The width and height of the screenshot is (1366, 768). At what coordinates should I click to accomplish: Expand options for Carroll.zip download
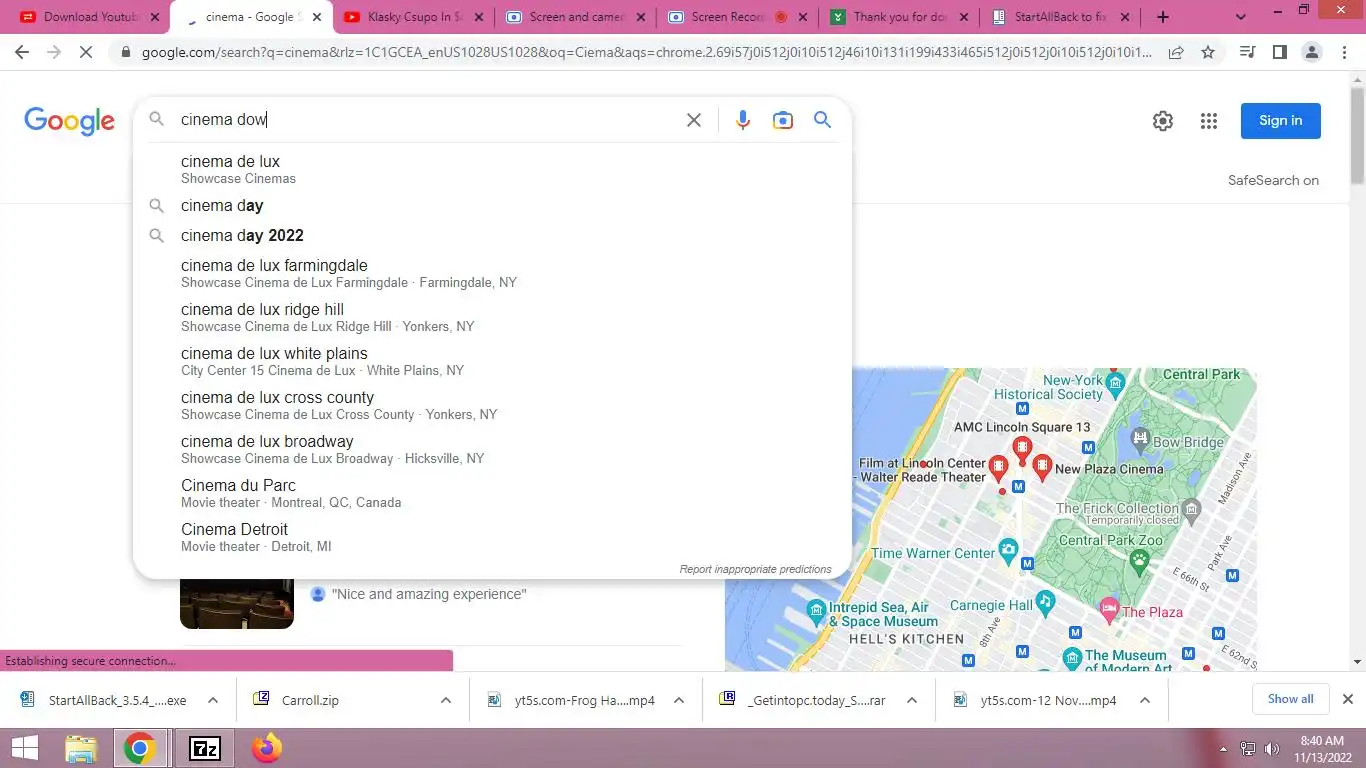445,700
